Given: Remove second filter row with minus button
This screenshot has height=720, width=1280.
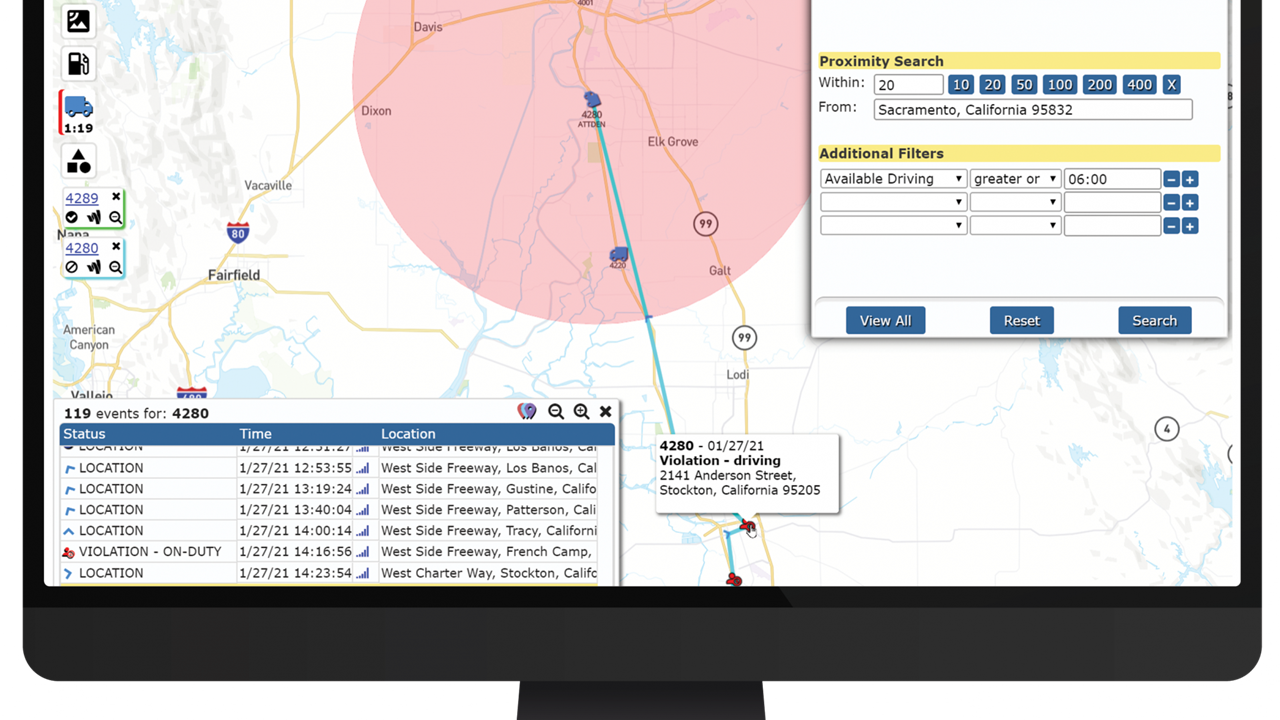Looking at the screenshot, I should click(1171, 202).
